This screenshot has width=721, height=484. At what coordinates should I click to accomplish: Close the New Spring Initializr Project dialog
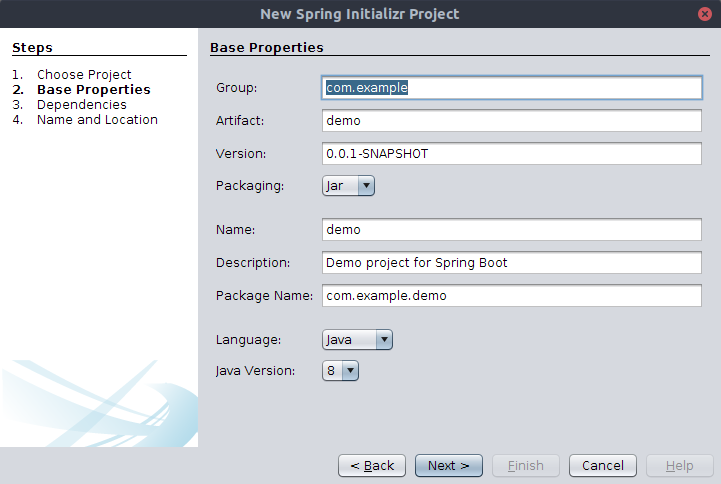point(704,14)
